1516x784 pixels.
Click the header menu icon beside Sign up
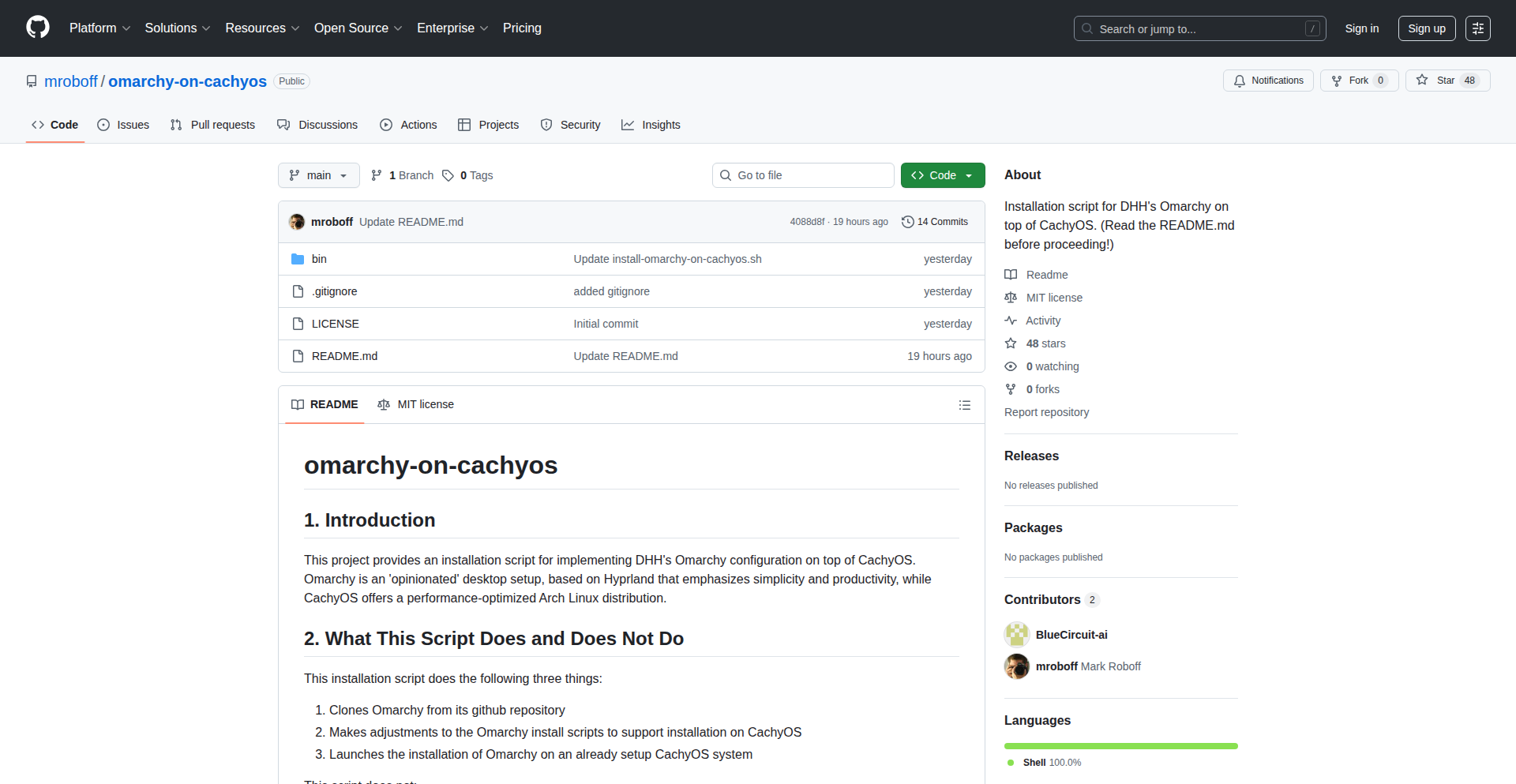tap(1477, 28)
